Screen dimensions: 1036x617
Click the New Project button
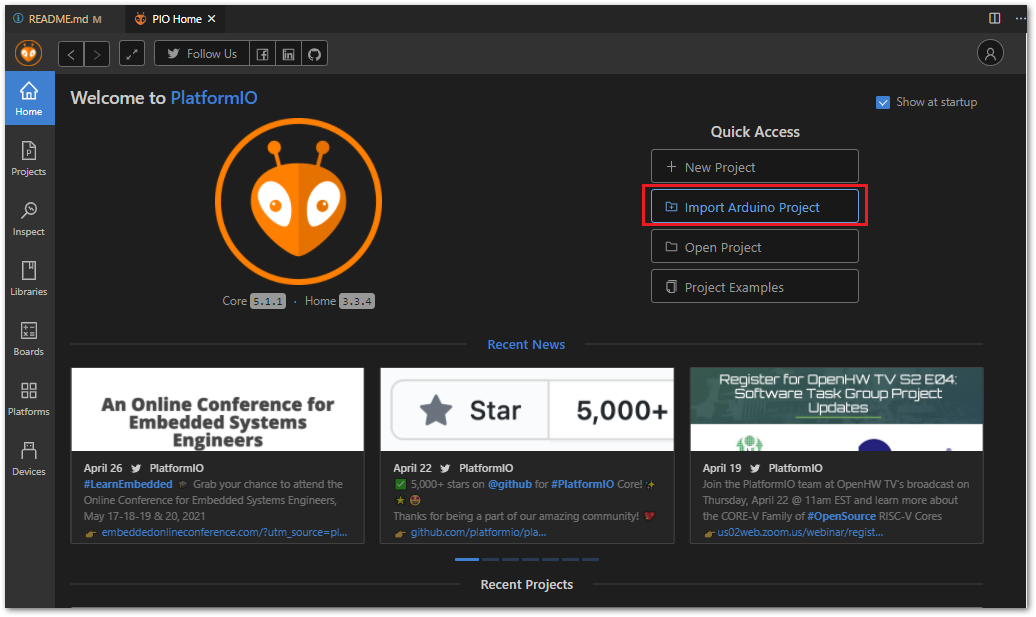(x=755, y=166)
